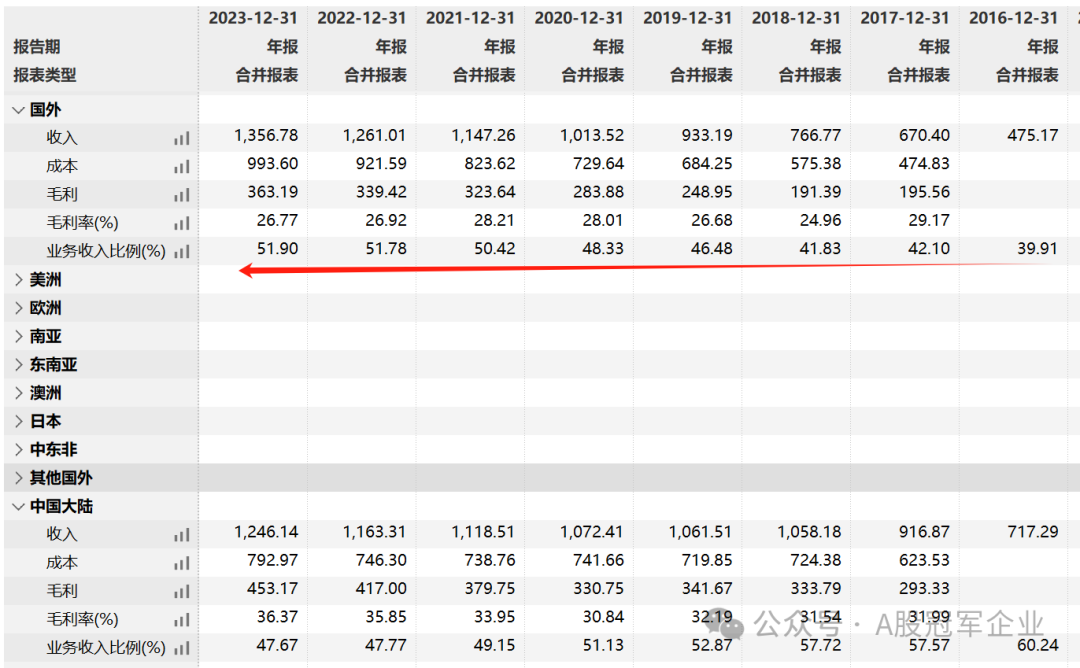Click 国外 业务收入比例 value 51.90
This screenshot has height=668, width=1080.
pyautogui.click(x=278, y=249)
